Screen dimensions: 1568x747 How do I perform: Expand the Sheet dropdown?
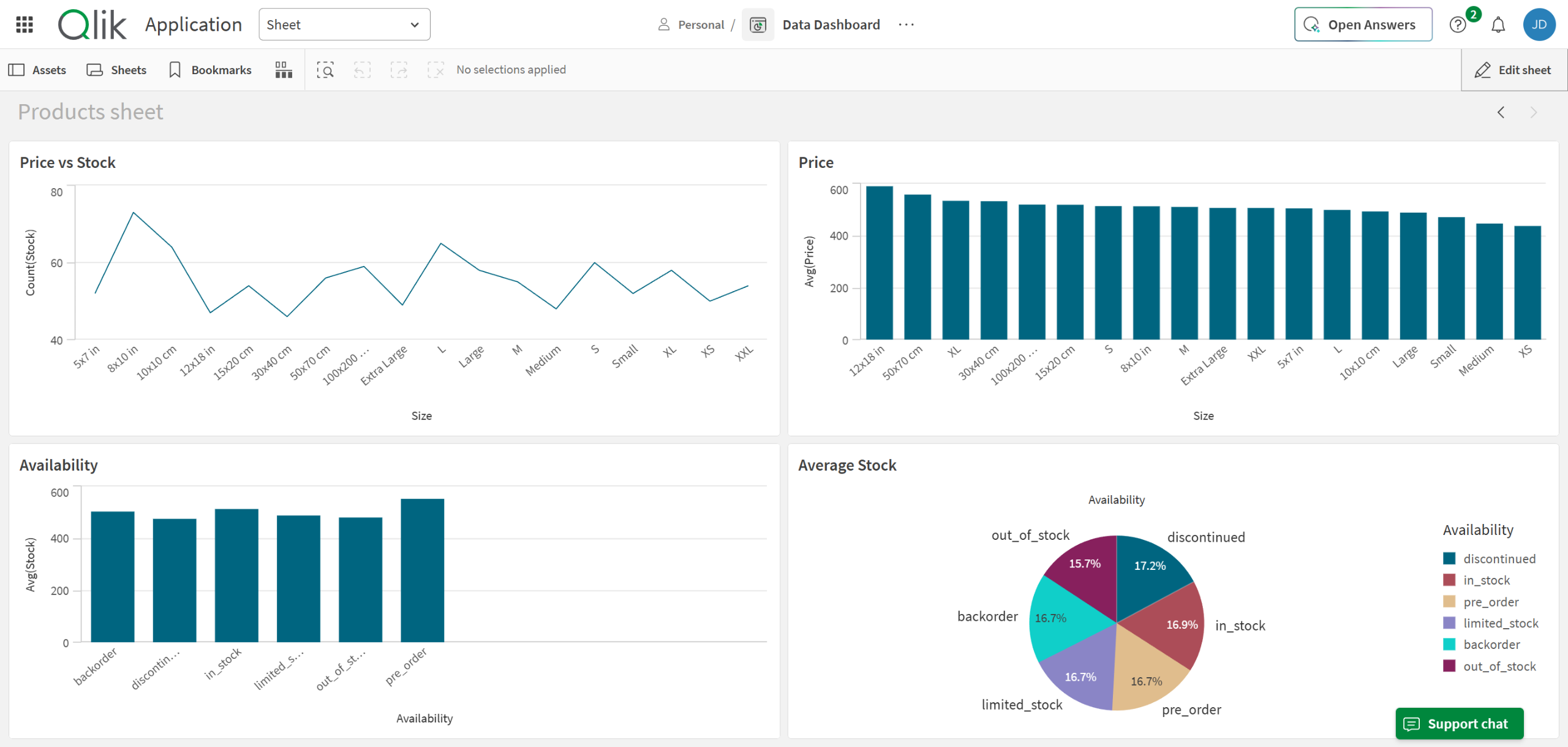pyautogui.click(x=344, y=25)
